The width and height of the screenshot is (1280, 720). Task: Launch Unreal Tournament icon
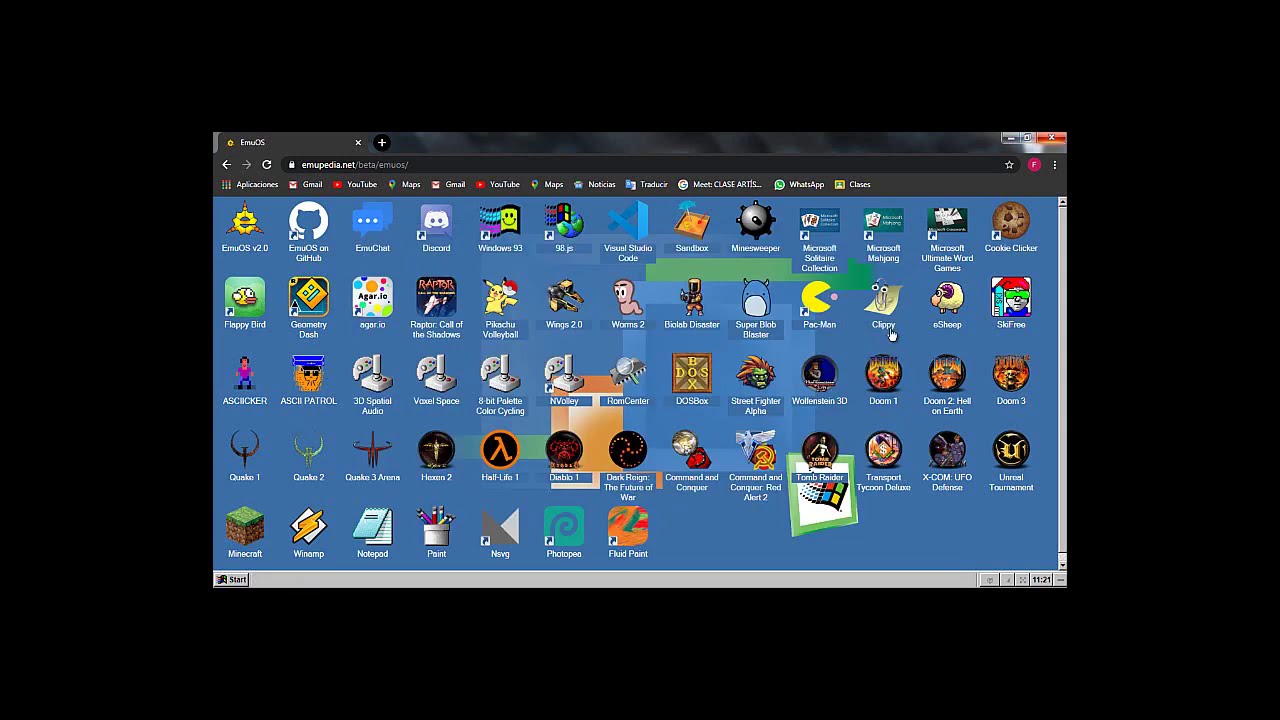point(1011,462)
